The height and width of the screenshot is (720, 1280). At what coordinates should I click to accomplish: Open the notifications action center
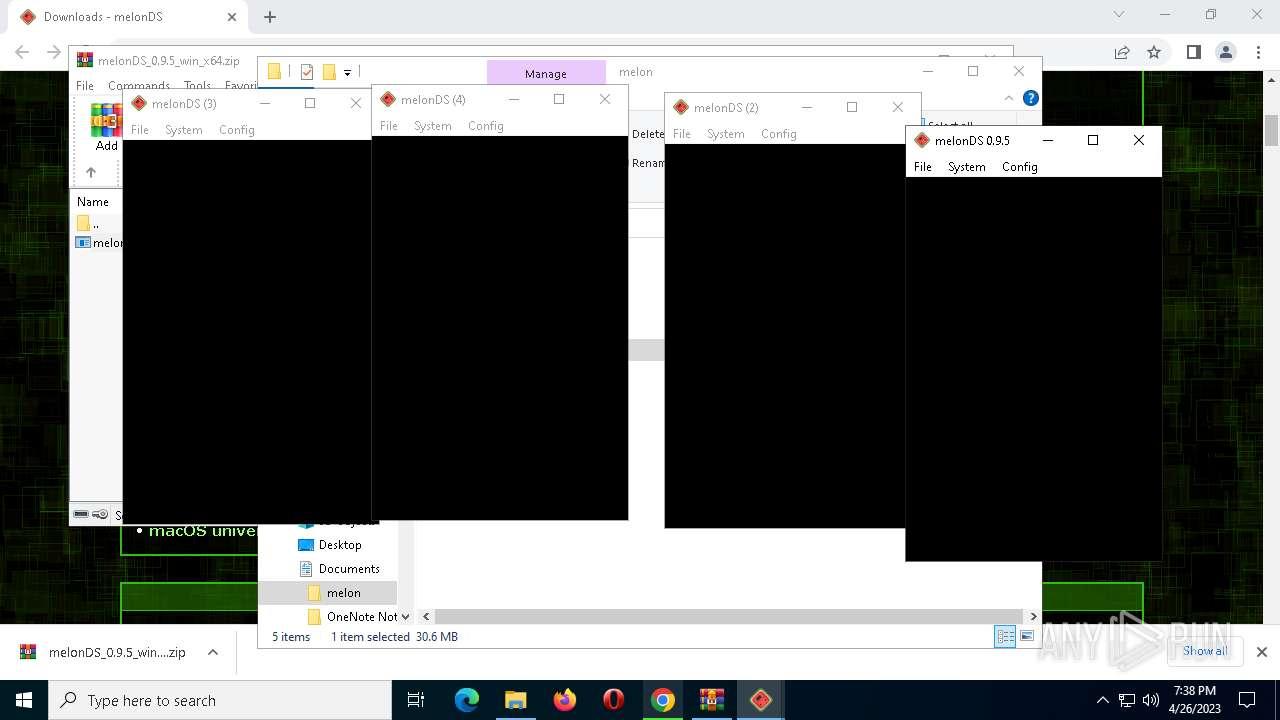coord(1247,700)
